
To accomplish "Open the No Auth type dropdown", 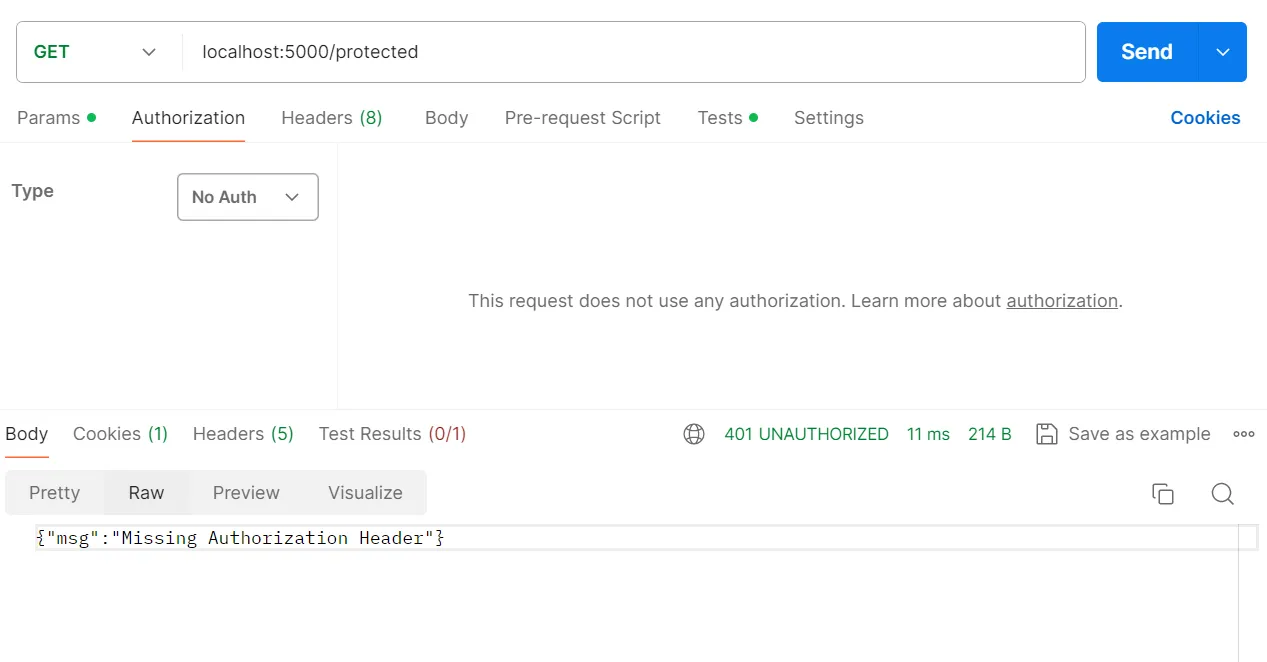I will [x=247, y=197].
